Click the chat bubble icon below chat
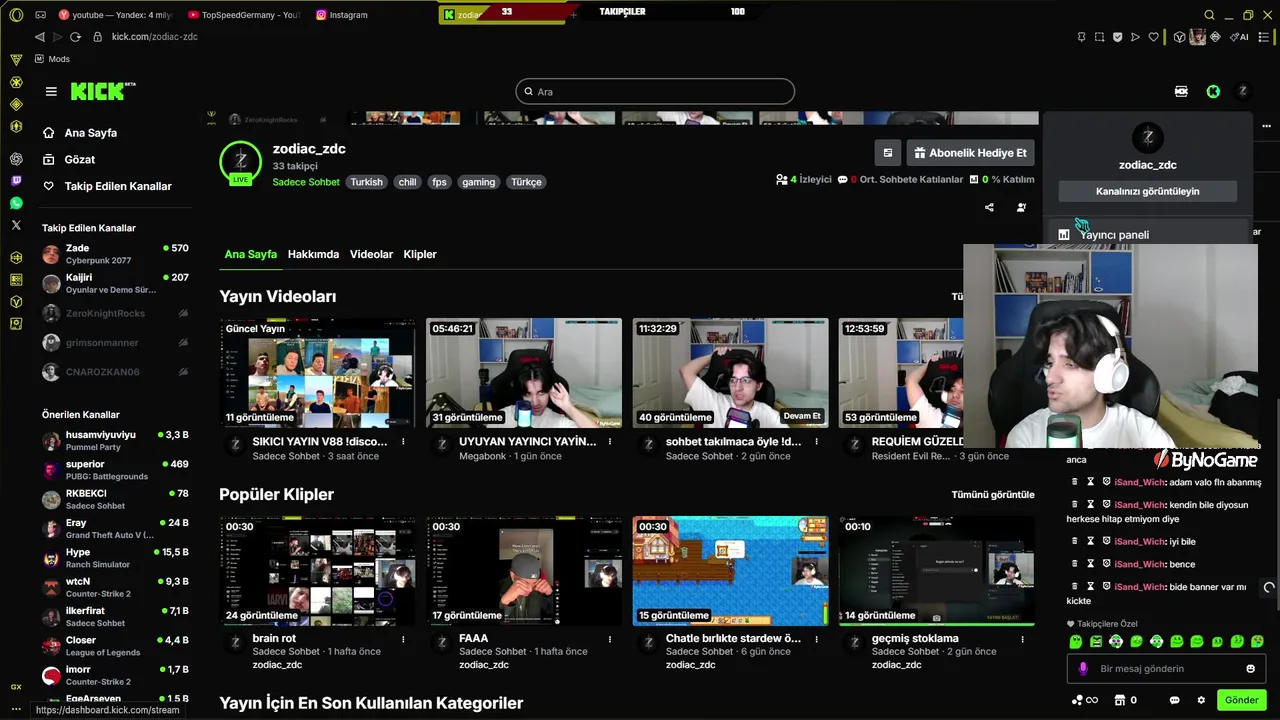This screenshot has width=1280, height=720. [1174, 700]
